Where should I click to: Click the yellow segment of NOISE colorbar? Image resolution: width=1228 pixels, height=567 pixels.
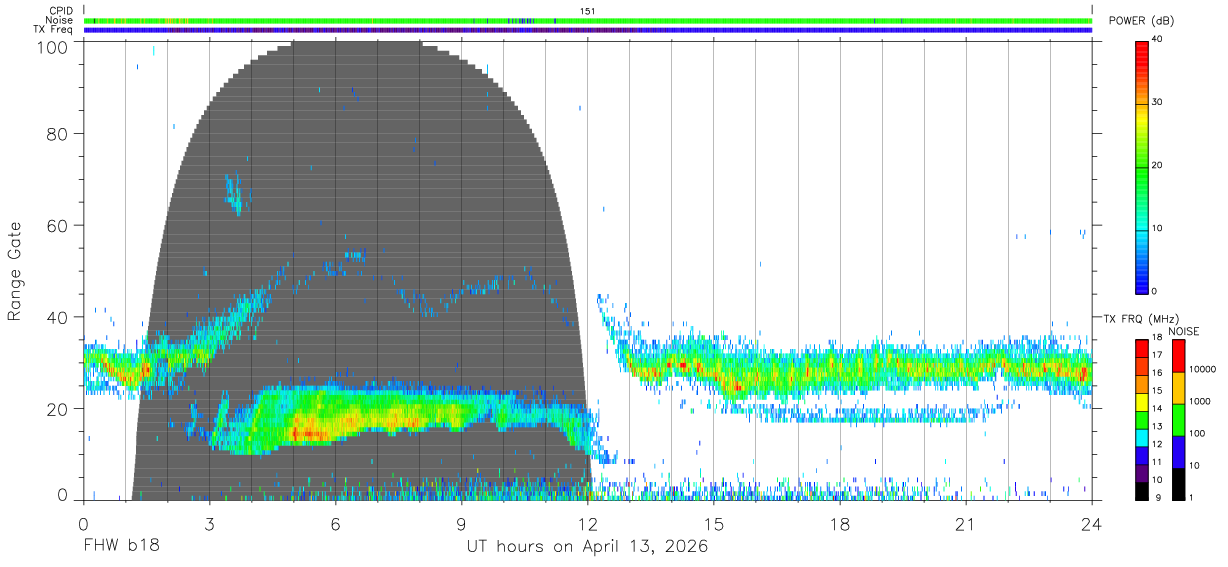1178,387
